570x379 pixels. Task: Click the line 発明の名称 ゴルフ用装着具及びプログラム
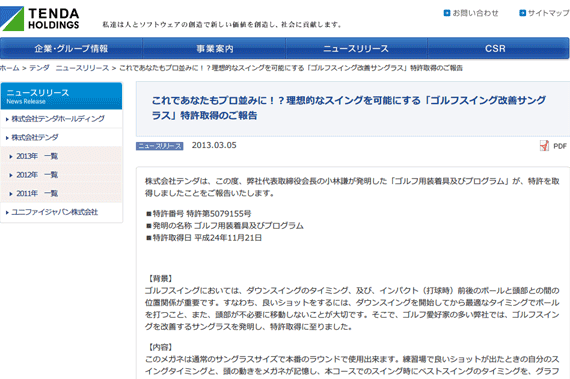click(225, 226)
